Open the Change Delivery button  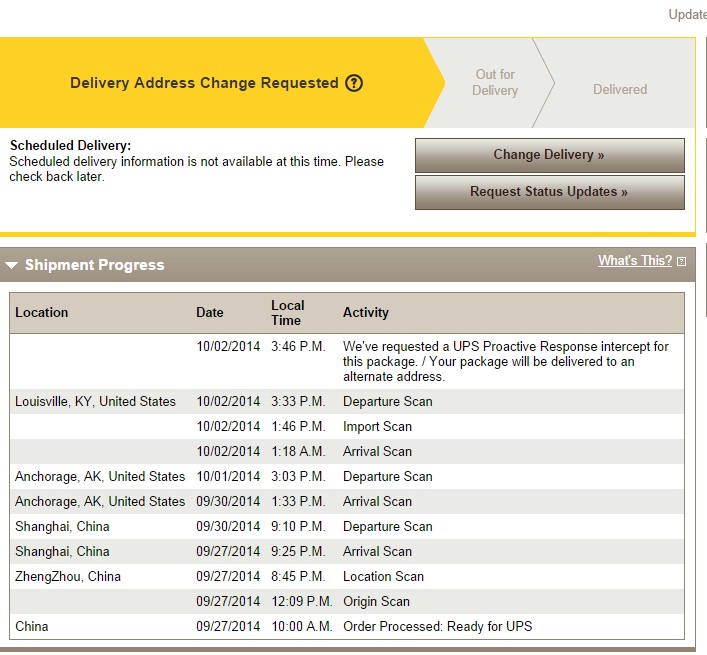[x=550, y=155]
